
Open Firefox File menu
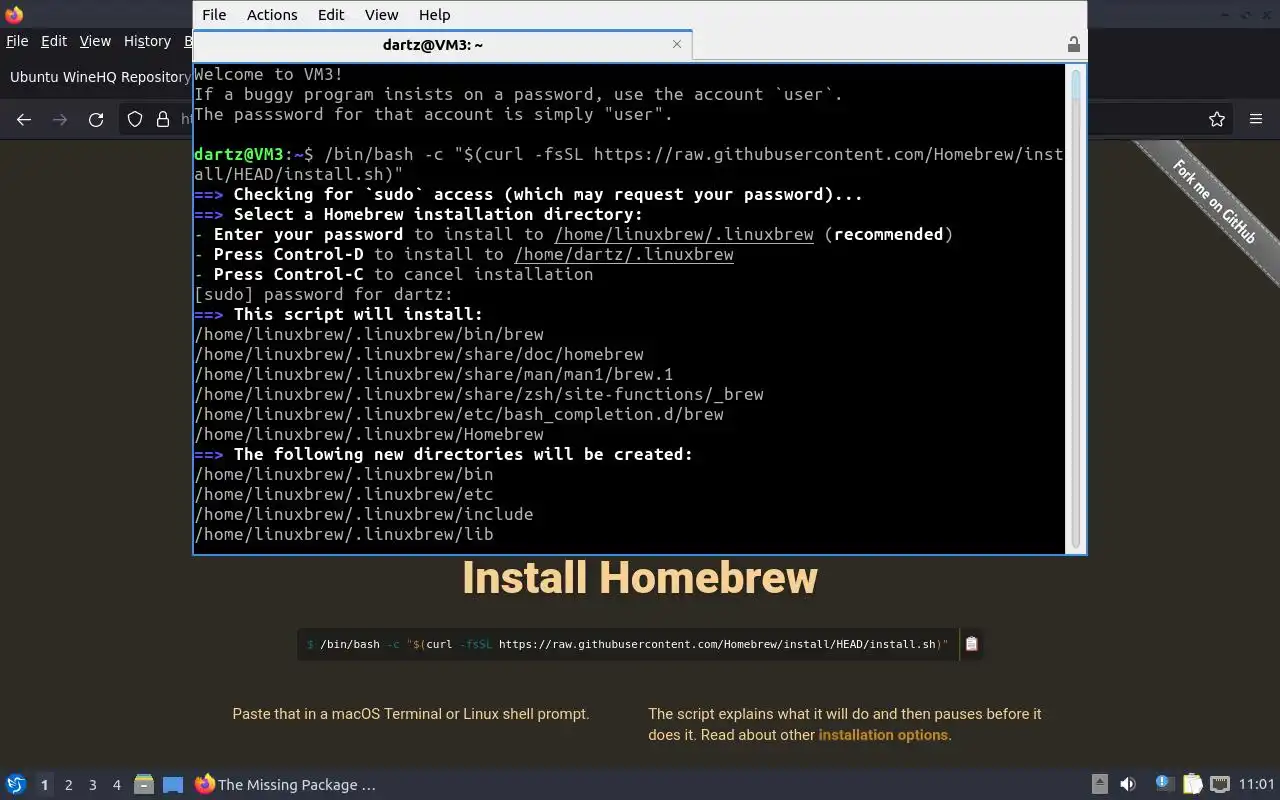point(17,41)
